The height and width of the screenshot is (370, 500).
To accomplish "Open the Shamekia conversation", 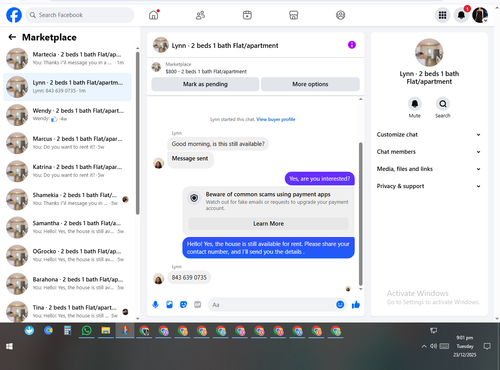I will coord(67,199).
